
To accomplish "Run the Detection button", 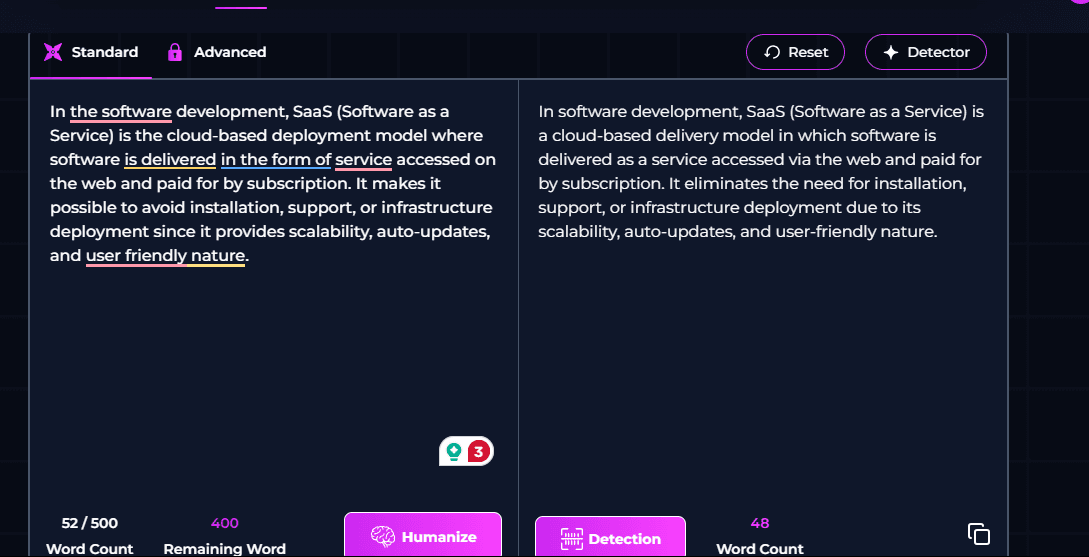I will pyautogui.click(x=610, y=538).
